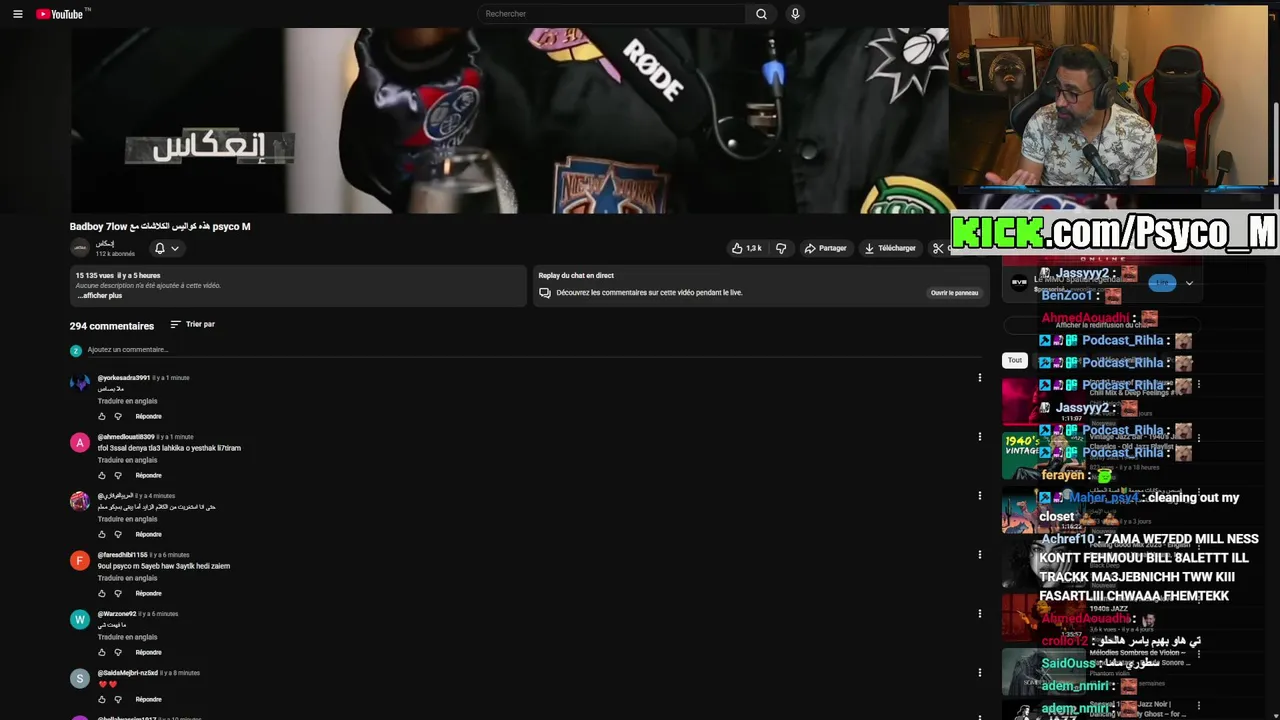Open options menu for @faresdhibi1155 comment
The image size is (1280, 720).
tap(980, 555)
